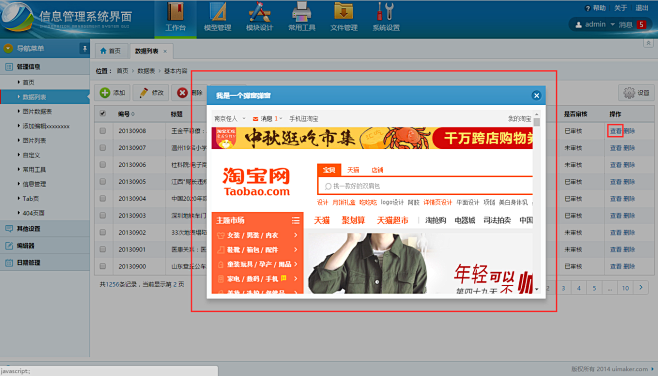Viewport: 658px width, 376px height.
Task: Click the 中秋 banner in the Taobao popup
Action: point(372,138)
